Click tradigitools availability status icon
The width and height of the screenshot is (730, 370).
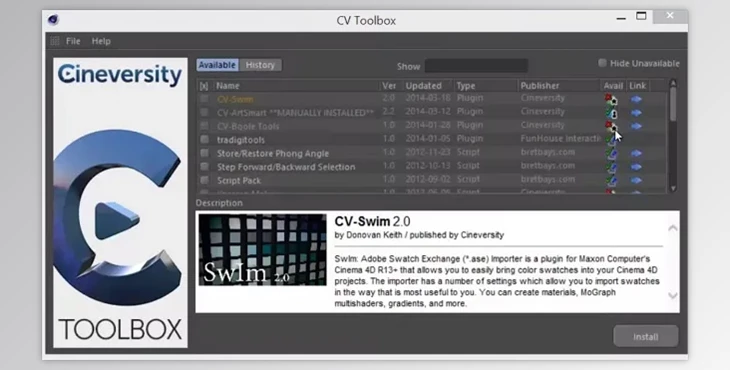(x=610, y=140)
